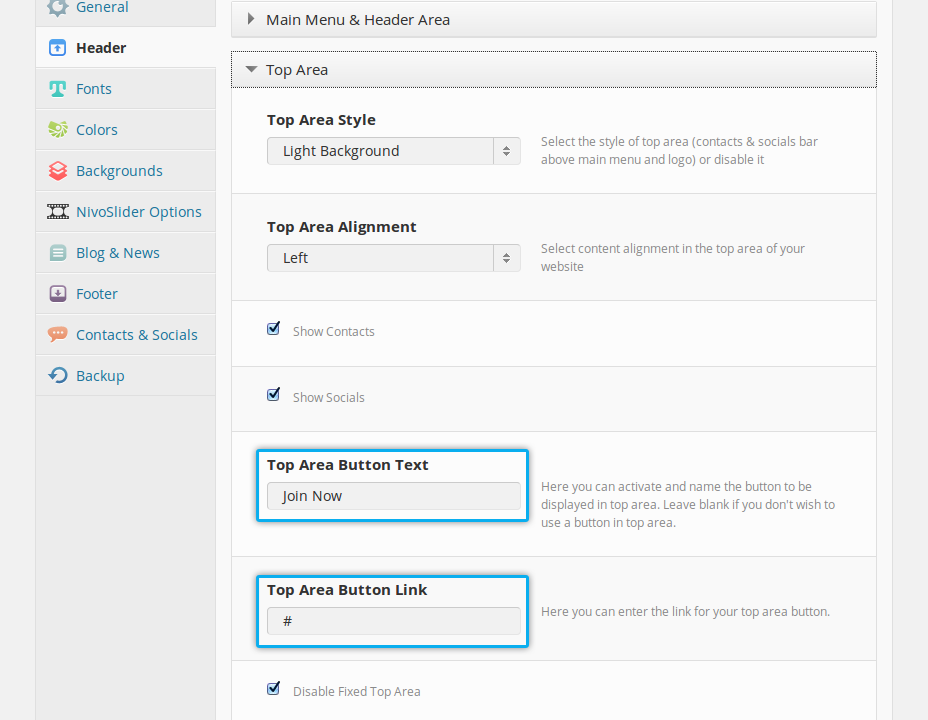The image size is (928, 720).
Task: Click the Fonts "T" icon
Action: pos(58,89)
